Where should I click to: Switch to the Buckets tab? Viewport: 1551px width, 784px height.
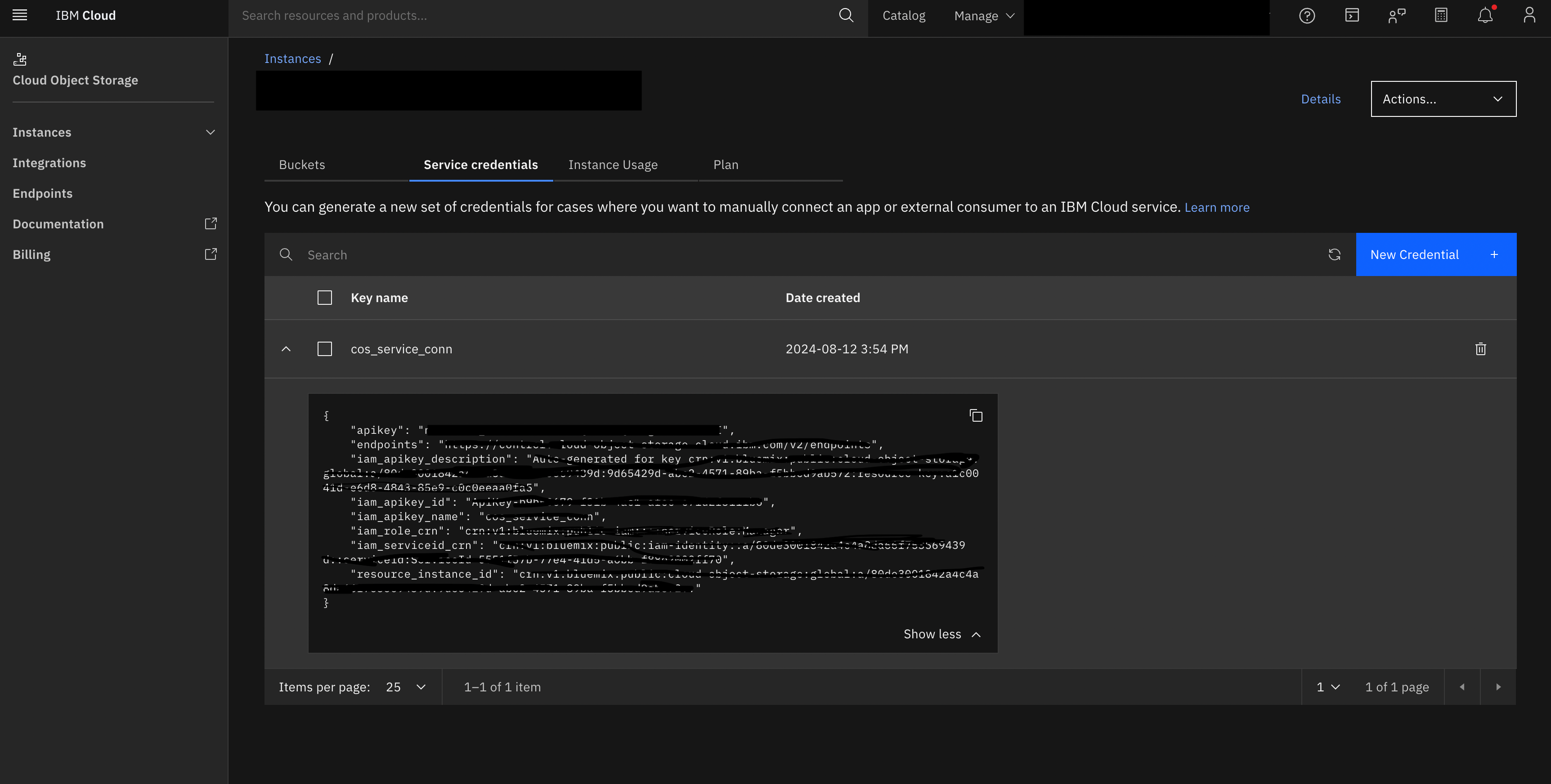302,164
